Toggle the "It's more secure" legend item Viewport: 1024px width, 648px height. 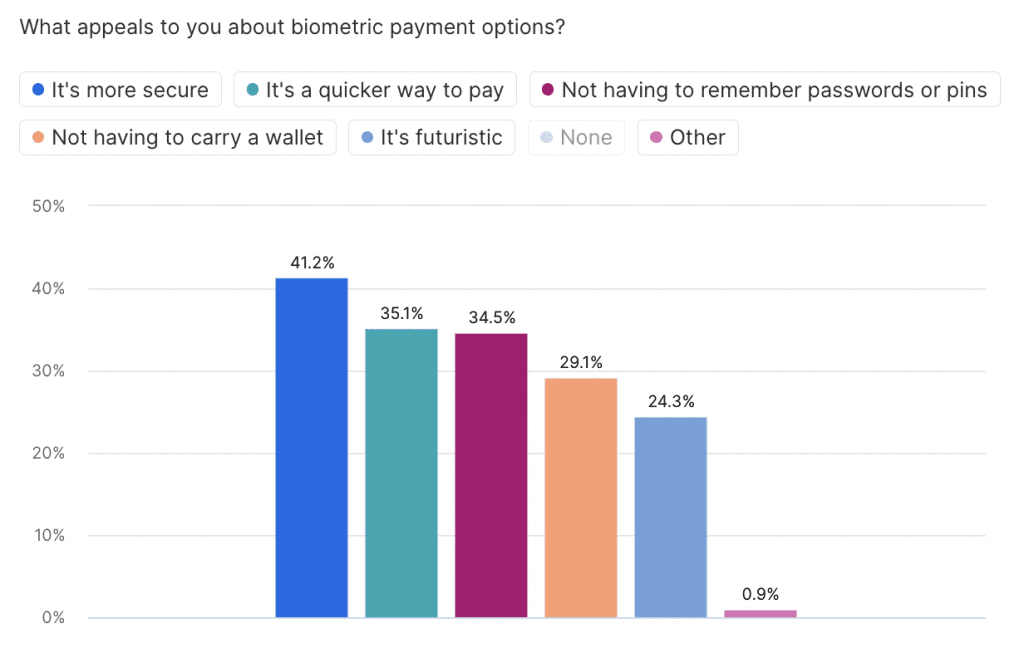pyautogui.click(x=120, y=90)
